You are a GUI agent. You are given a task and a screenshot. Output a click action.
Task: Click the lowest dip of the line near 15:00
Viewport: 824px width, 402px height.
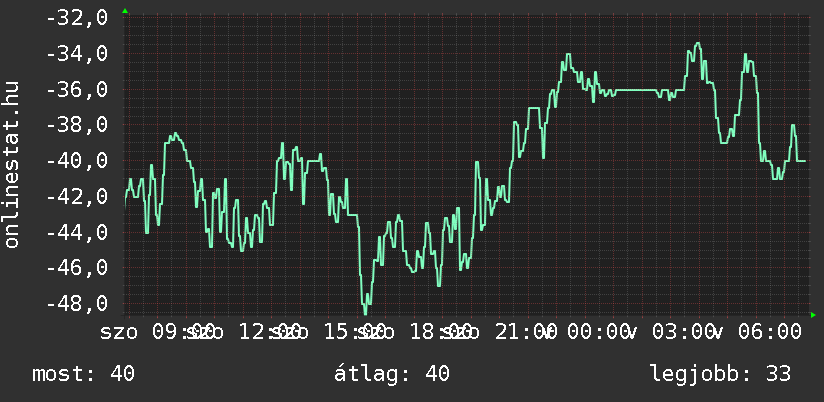pos(366,311)
